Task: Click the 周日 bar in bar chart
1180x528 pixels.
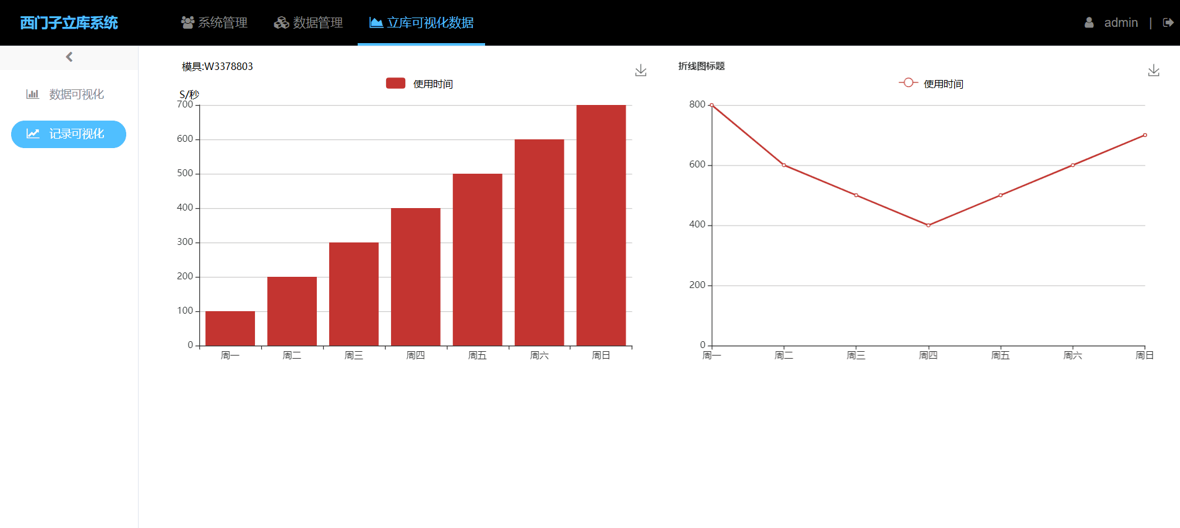Action: coord(601,225)
